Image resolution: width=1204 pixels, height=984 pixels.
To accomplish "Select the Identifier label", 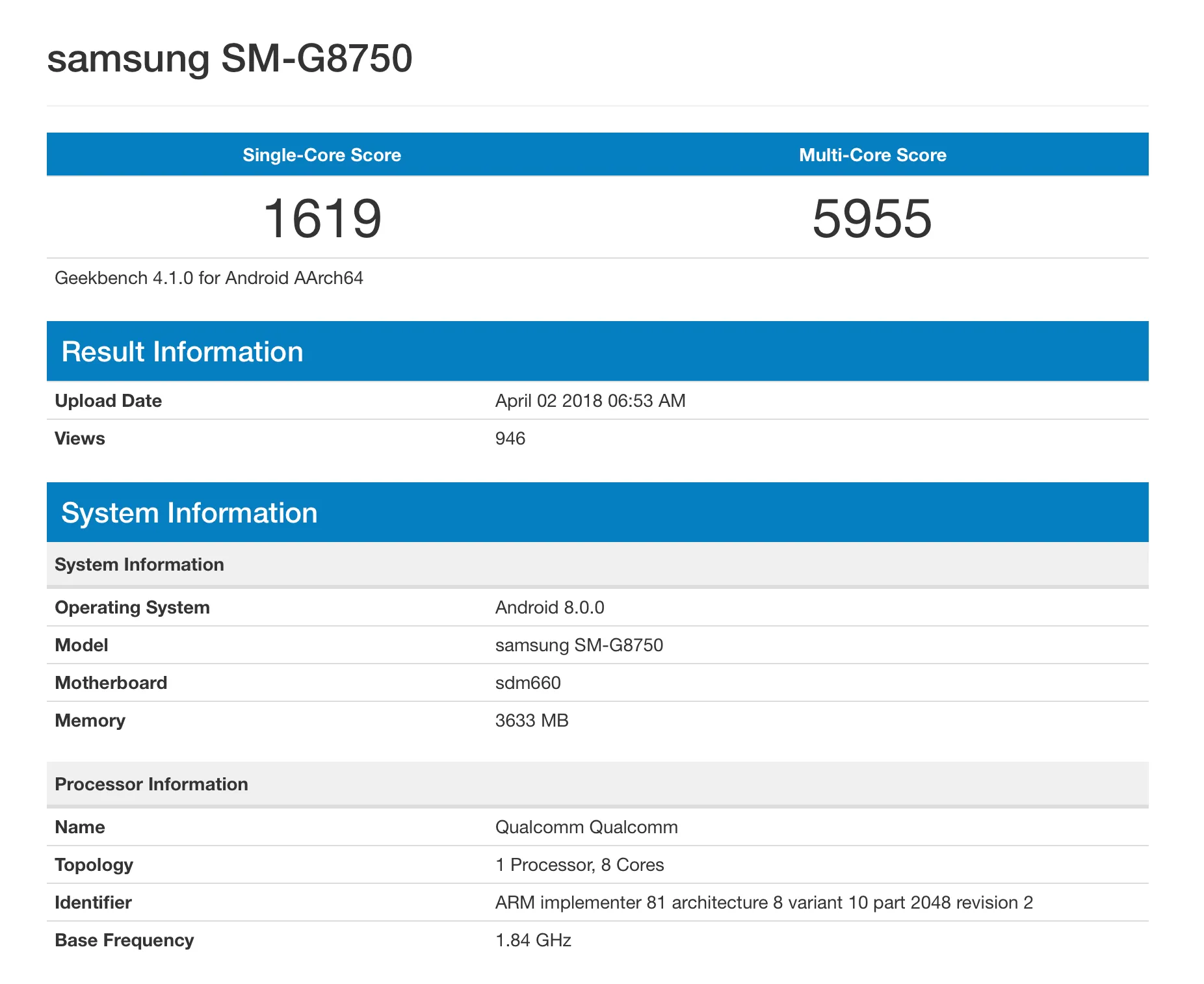I will click(93, 902).
